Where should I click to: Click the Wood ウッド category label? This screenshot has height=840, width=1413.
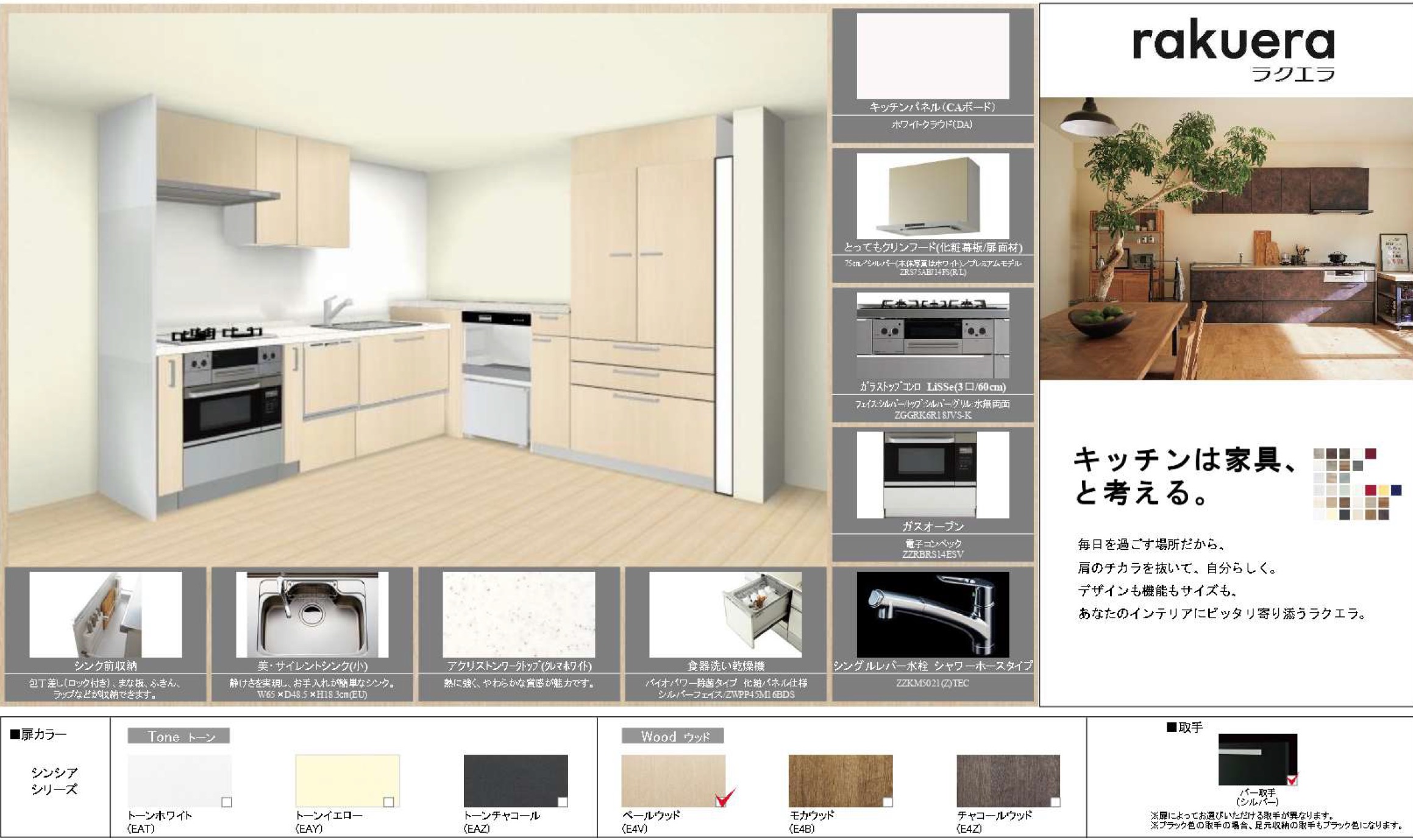[x=672, y=736]
